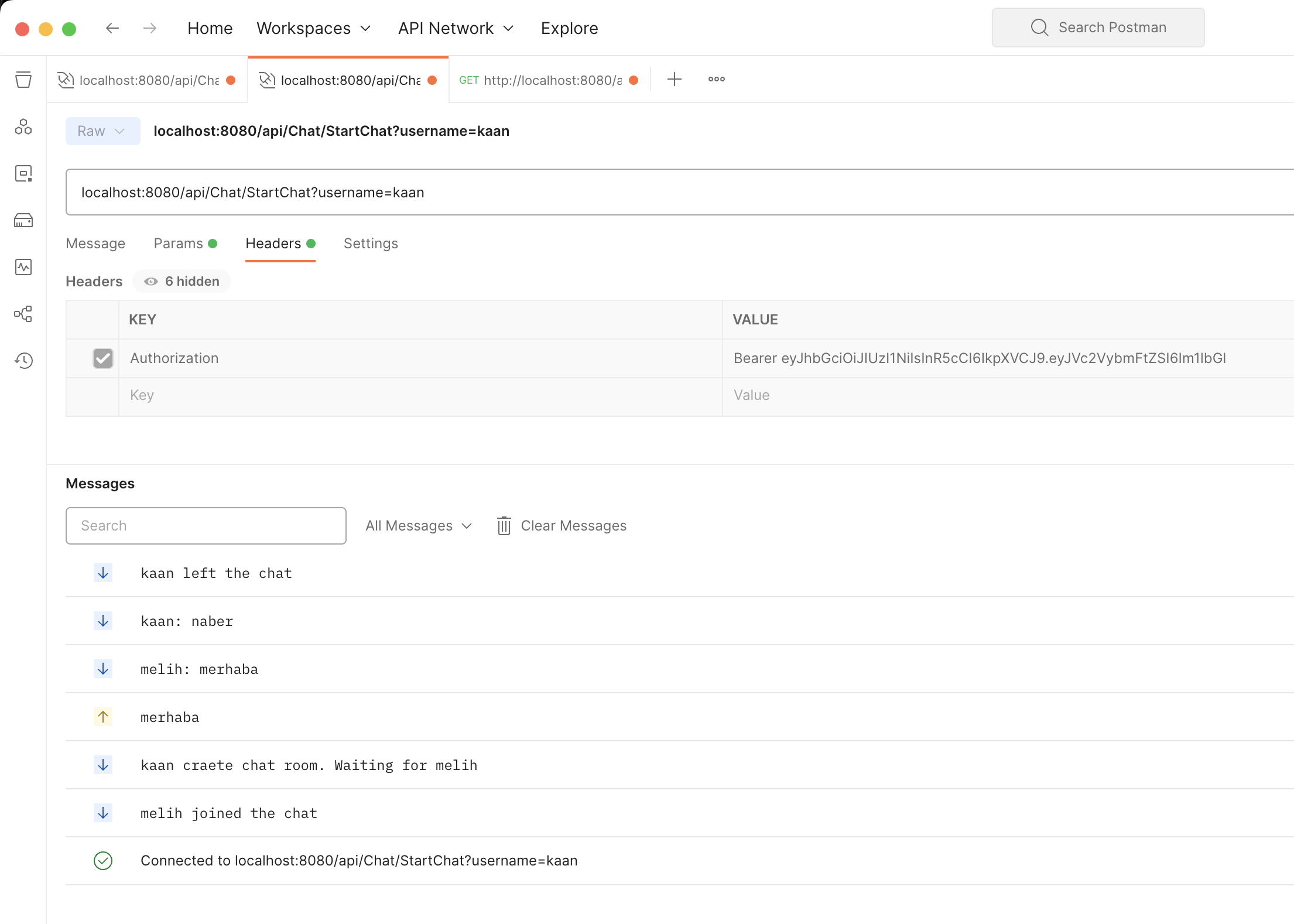Open the Flows sidebar icon
Image resolution: width=1294 pixels, height=924 pixels.
[x=23, y=314]
